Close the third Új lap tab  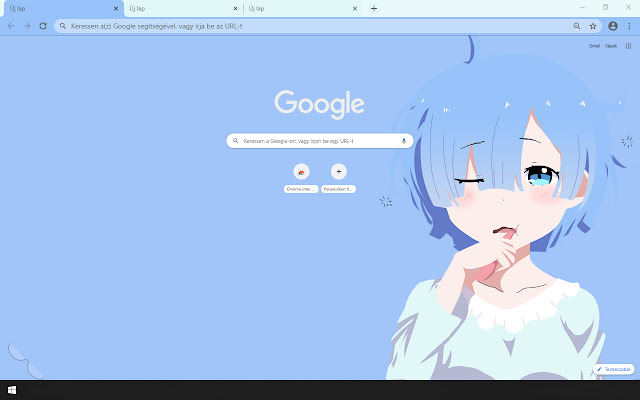[x=355, y=9]
